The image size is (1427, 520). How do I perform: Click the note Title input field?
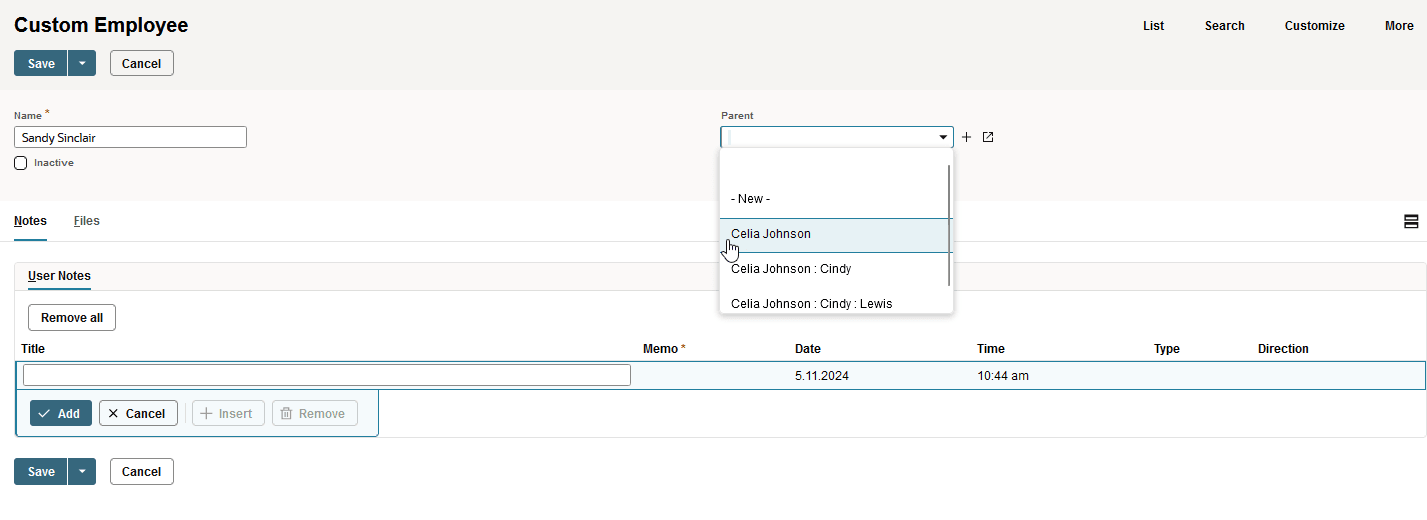327,375
